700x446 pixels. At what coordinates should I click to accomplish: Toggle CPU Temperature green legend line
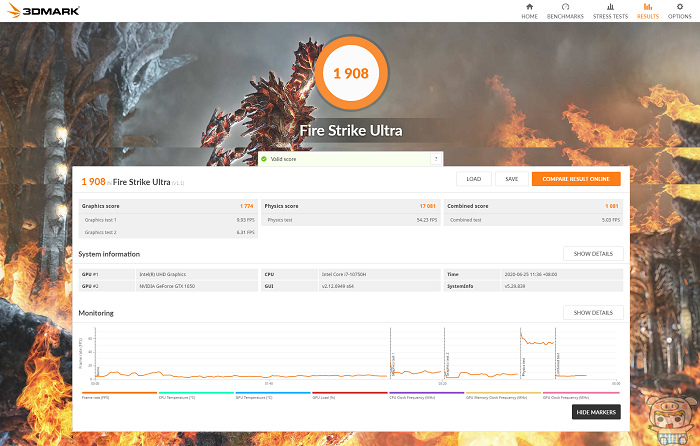pyautogui.click(x=196, y=395)
